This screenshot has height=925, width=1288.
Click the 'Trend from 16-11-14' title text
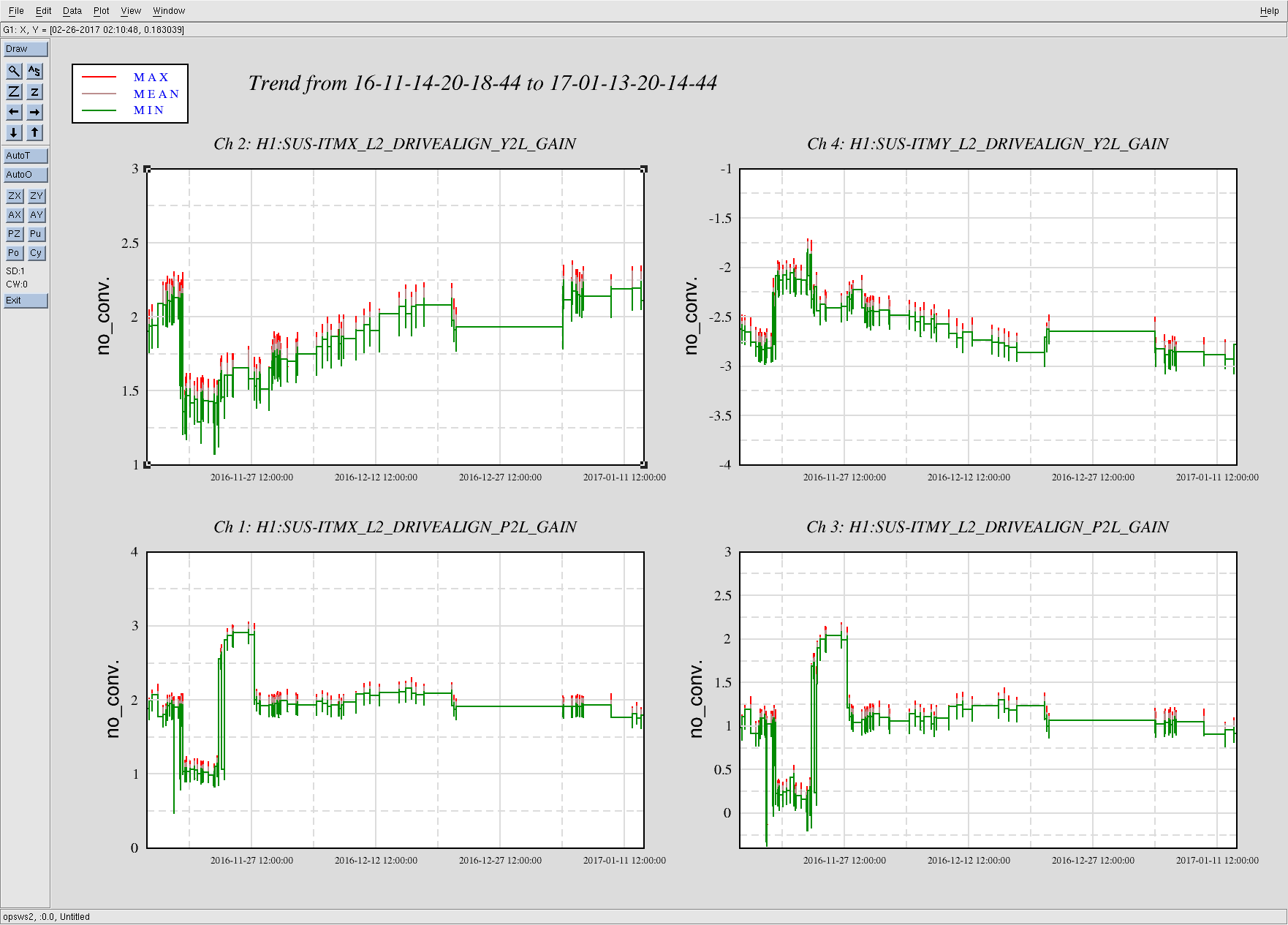coord(482,83)
